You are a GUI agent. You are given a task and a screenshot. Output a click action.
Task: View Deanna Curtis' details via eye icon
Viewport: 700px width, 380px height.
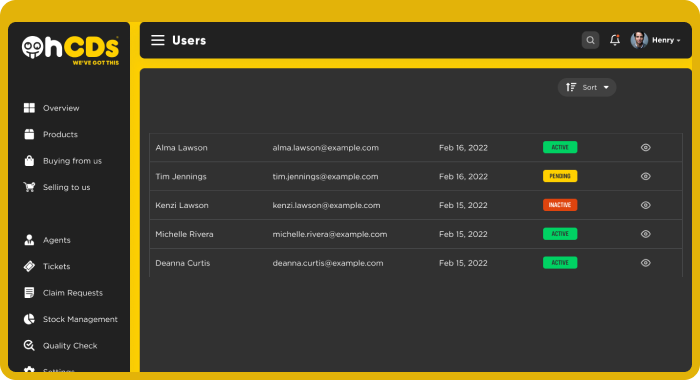pyautogui.click(x=646, y=263)
